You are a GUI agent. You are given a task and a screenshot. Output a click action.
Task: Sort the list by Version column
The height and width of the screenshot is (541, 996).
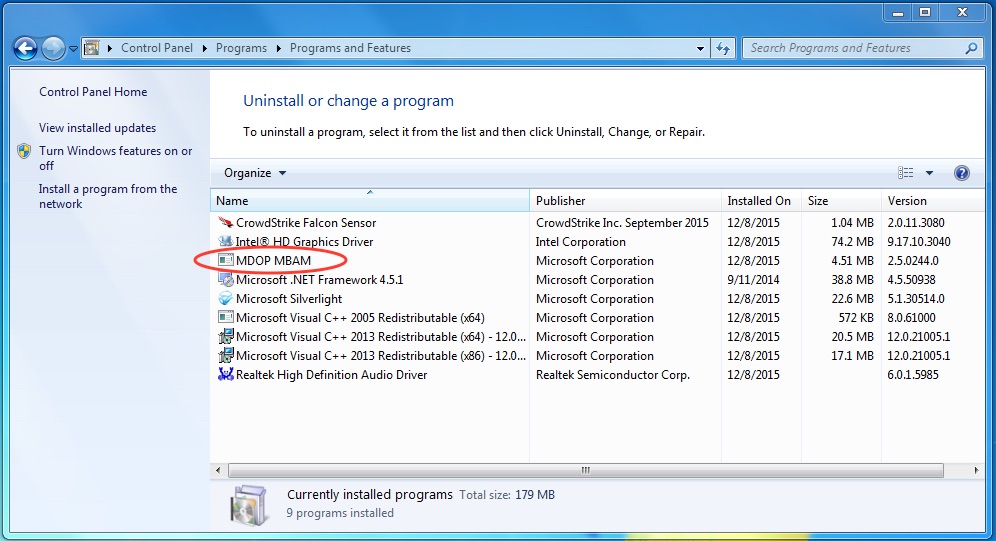tap(932, 201)
